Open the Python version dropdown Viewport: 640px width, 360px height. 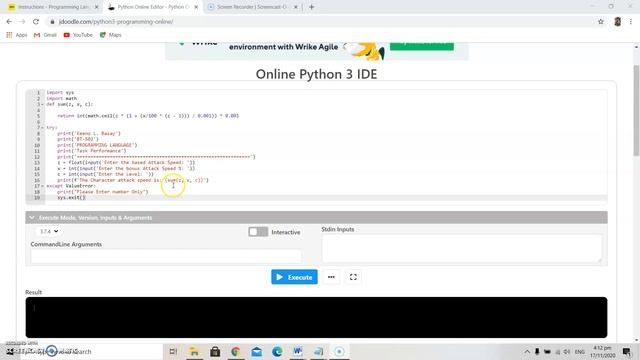(49, 231)
